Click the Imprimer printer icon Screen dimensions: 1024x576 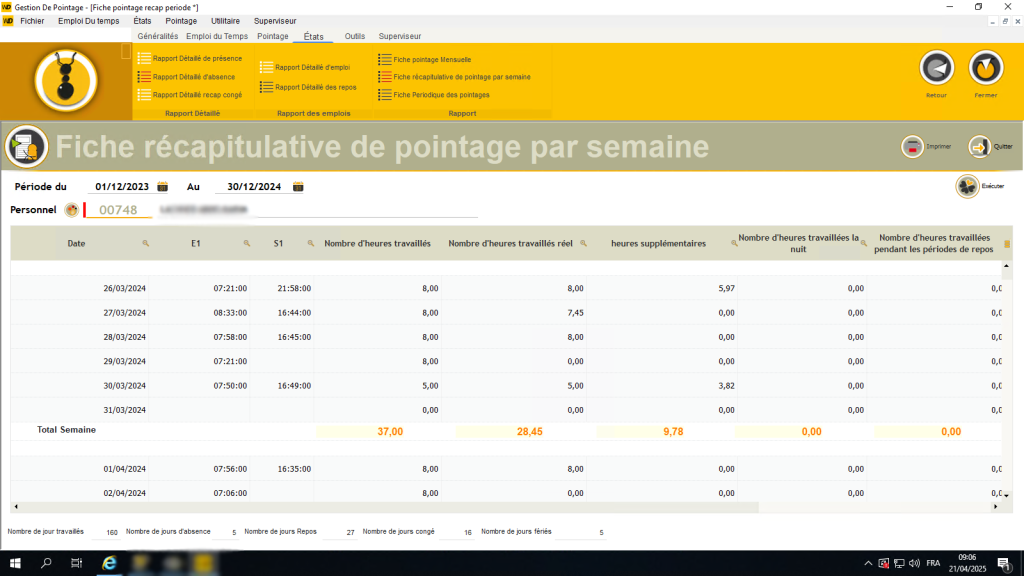(x=914, y=146)
